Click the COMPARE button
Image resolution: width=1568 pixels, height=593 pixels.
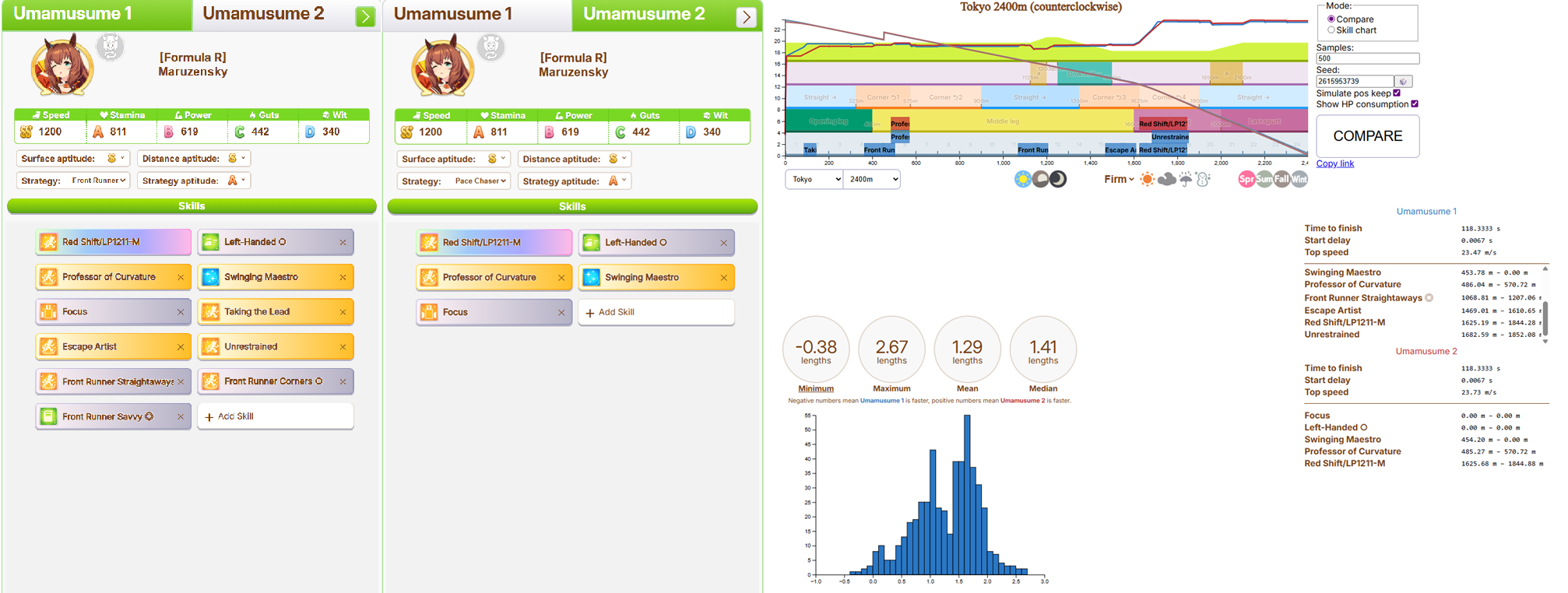tap(1368, 136)
